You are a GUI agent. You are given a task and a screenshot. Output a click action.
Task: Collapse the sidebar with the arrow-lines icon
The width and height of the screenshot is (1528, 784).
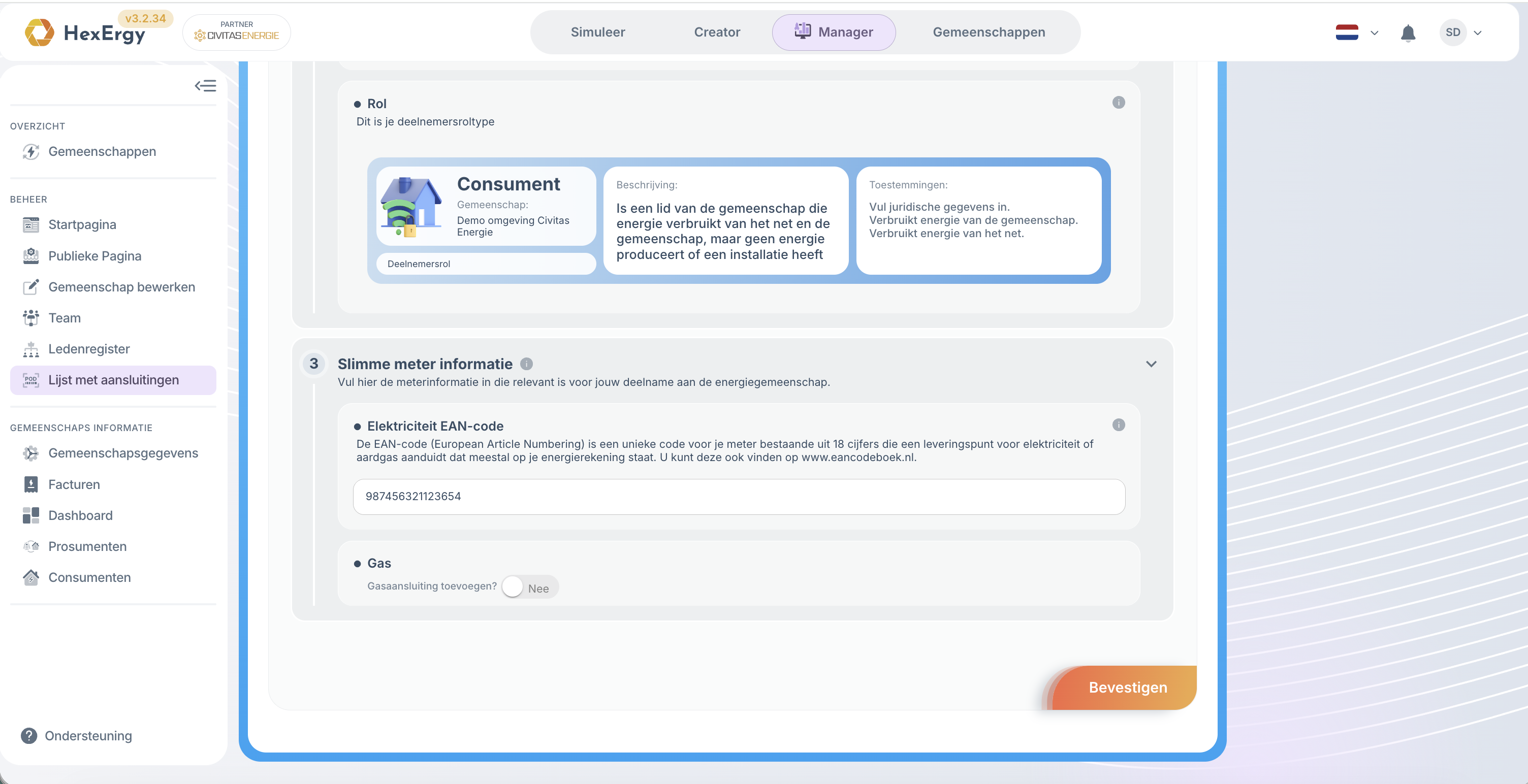(205, 86)
